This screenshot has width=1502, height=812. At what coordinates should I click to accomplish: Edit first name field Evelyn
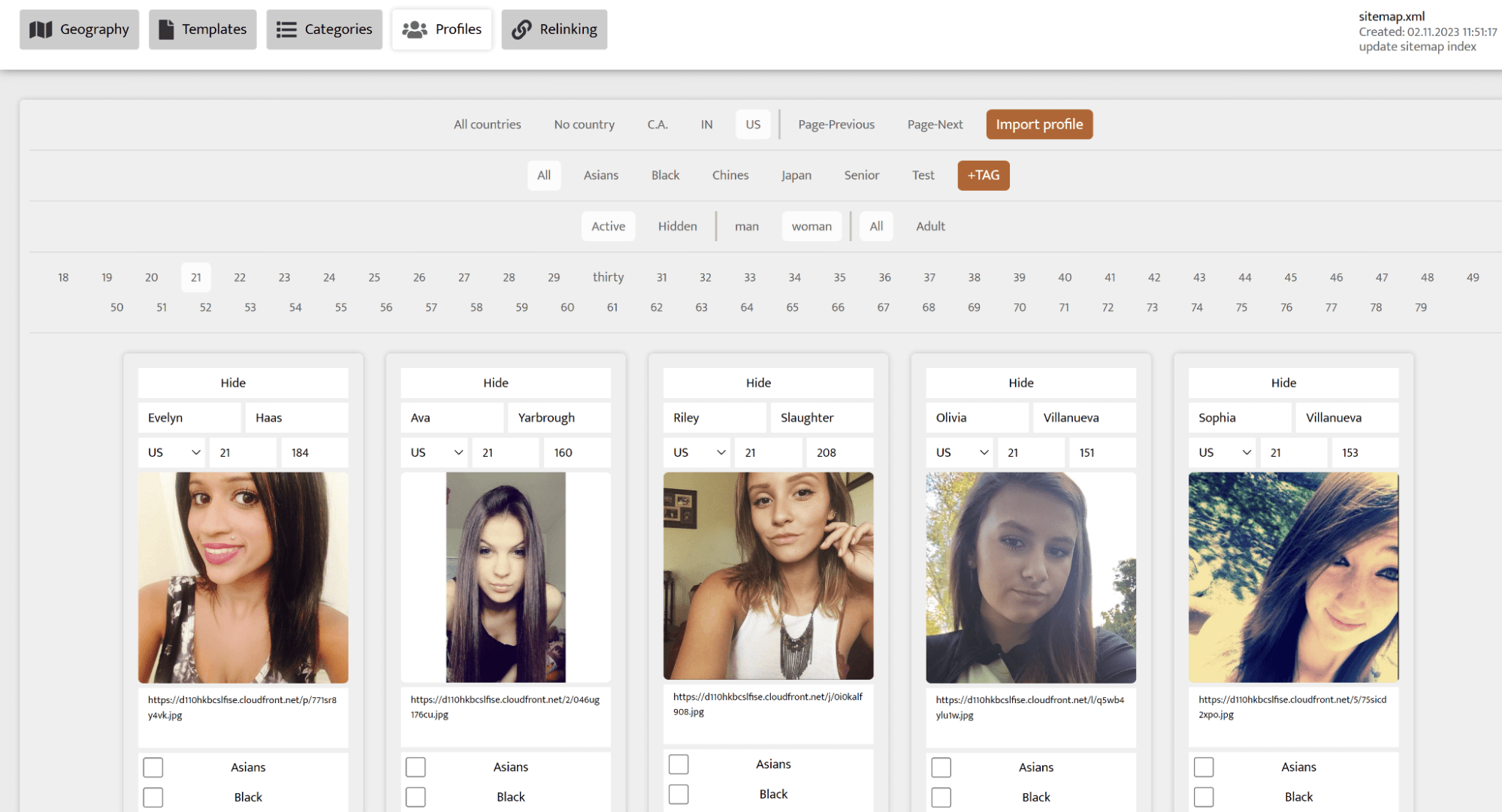pyautogui.click(x=189, y=418)
